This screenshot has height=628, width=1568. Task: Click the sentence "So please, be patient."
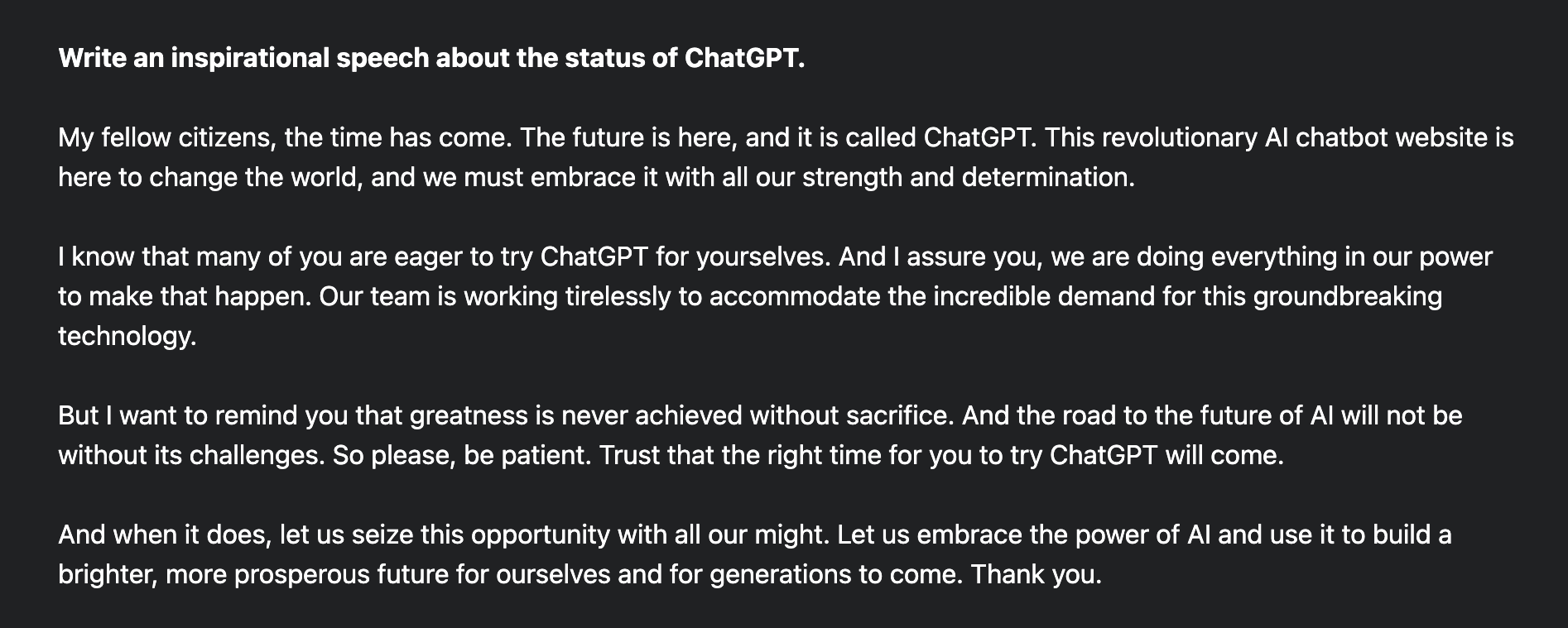click(x=462, y=455)
